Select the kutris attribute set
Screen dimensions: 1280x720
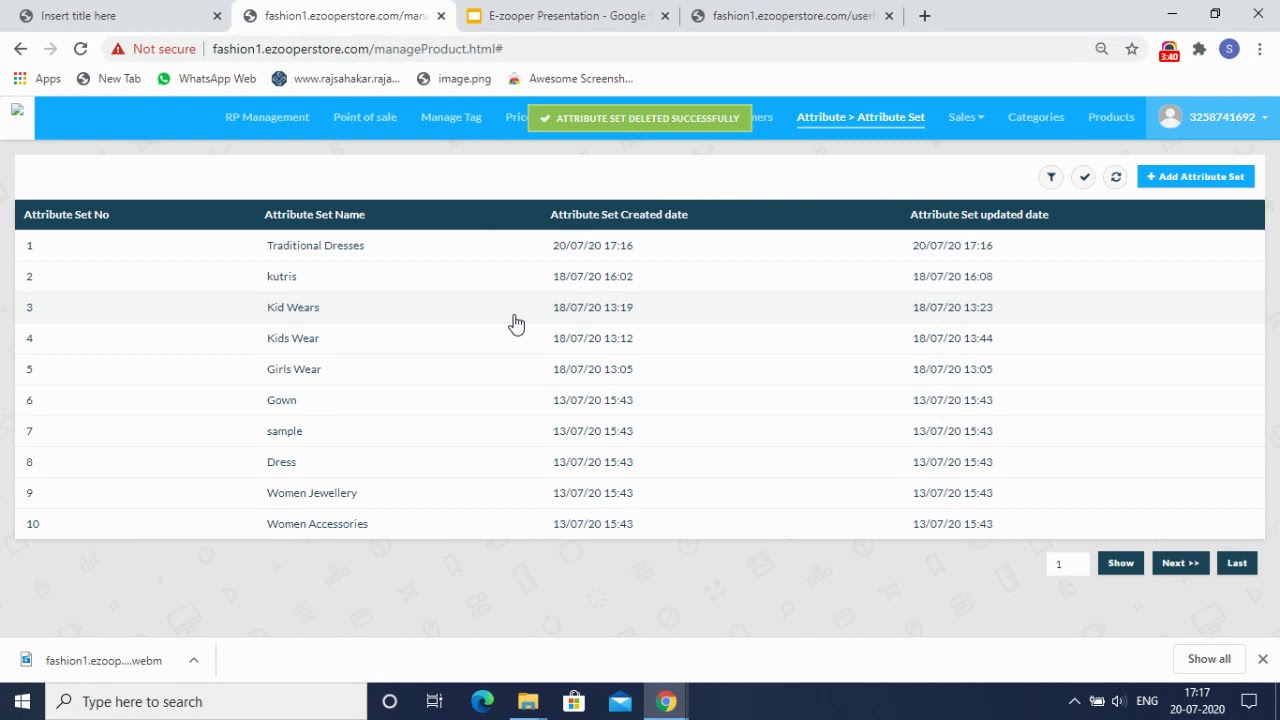pos(640,276)
